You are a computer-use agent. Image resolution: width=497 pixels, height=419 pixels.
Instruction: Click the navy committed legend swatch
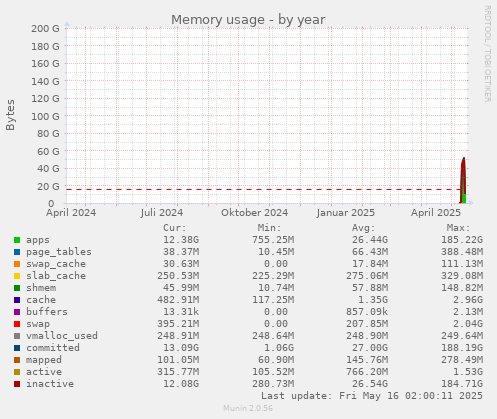17,348
